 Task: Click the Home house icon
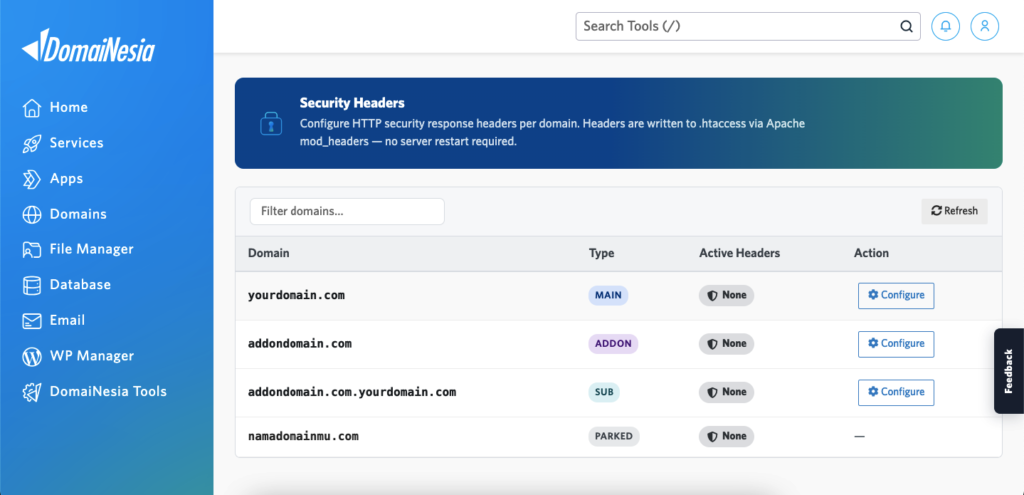click(31, 108)
